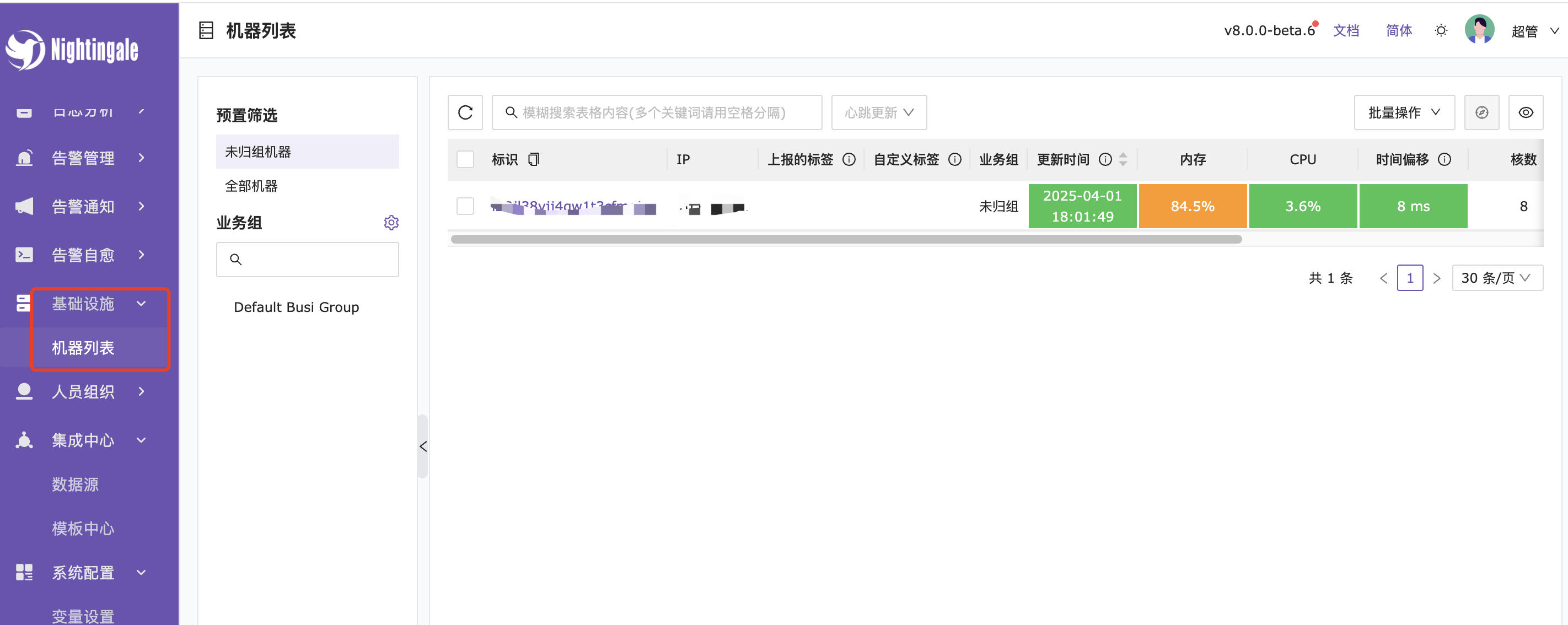
Task: Open the 告警管理 sidebar menu
Action: click(x=83, y=158)
